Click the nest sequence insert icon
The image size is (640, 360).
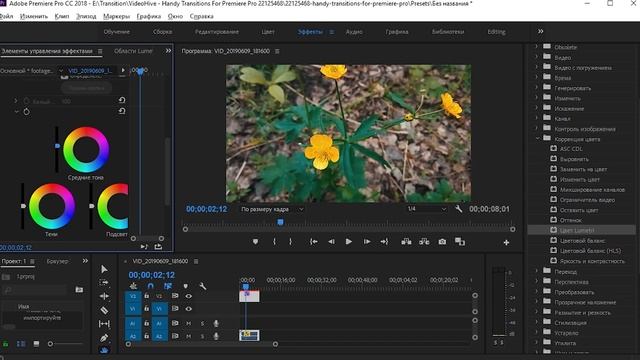[133, 286]
